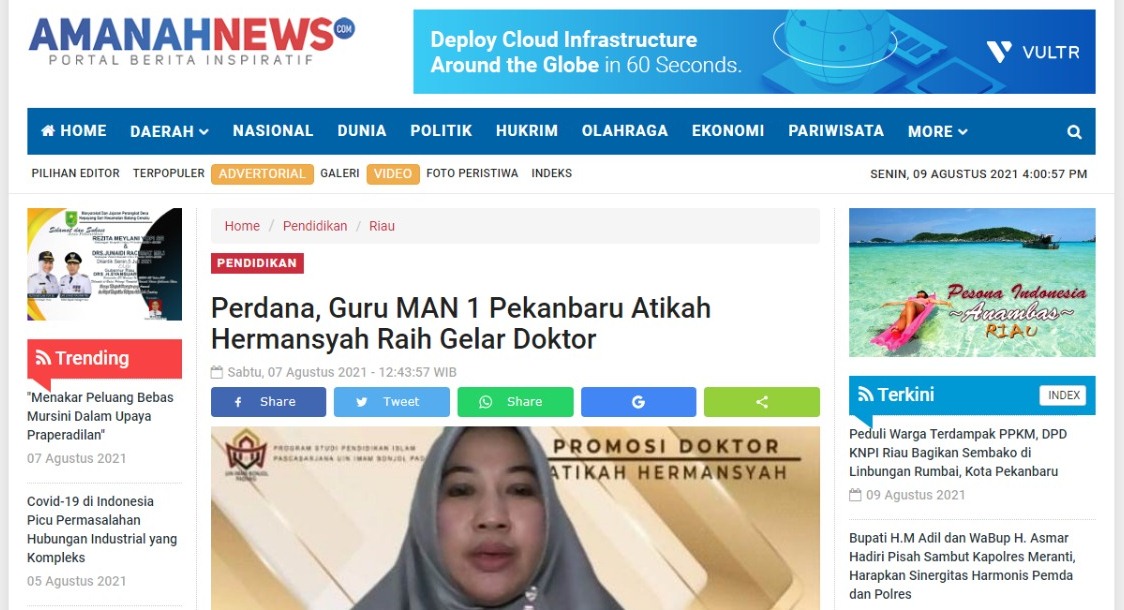Expand the DAERAH dropdown menu
Image resolution: width=1124 pixels, height=610 pixels.
point(169,132)
